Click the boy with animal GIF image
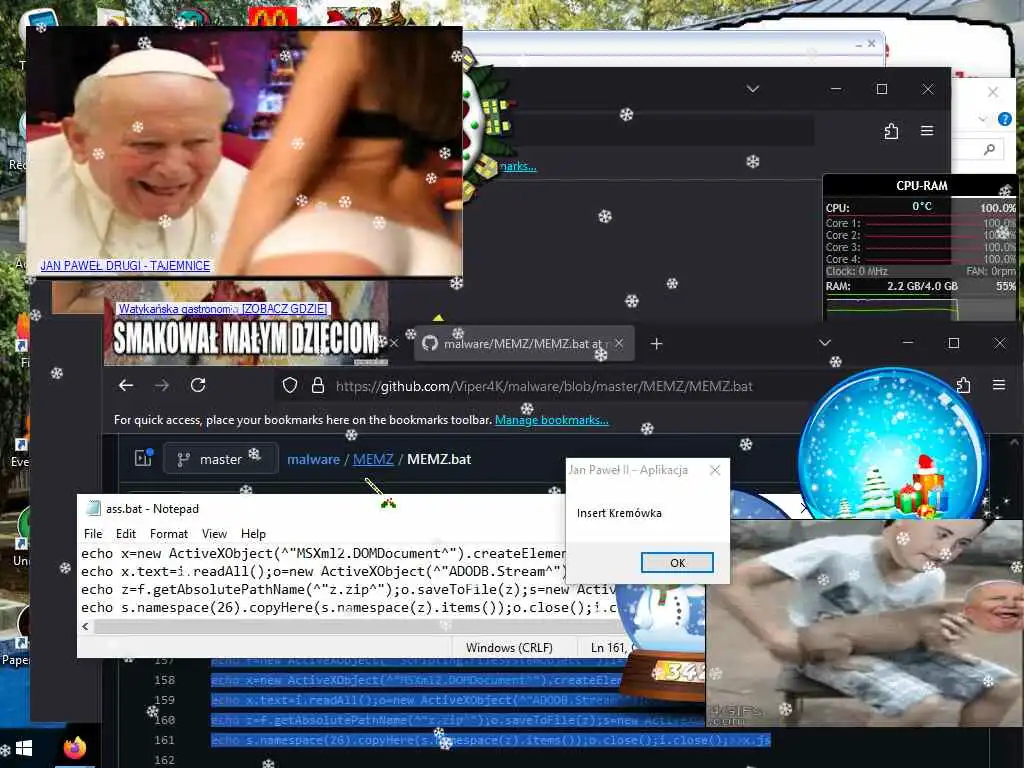Screen dimensions: 1024x768 click(x=864, y=622)
